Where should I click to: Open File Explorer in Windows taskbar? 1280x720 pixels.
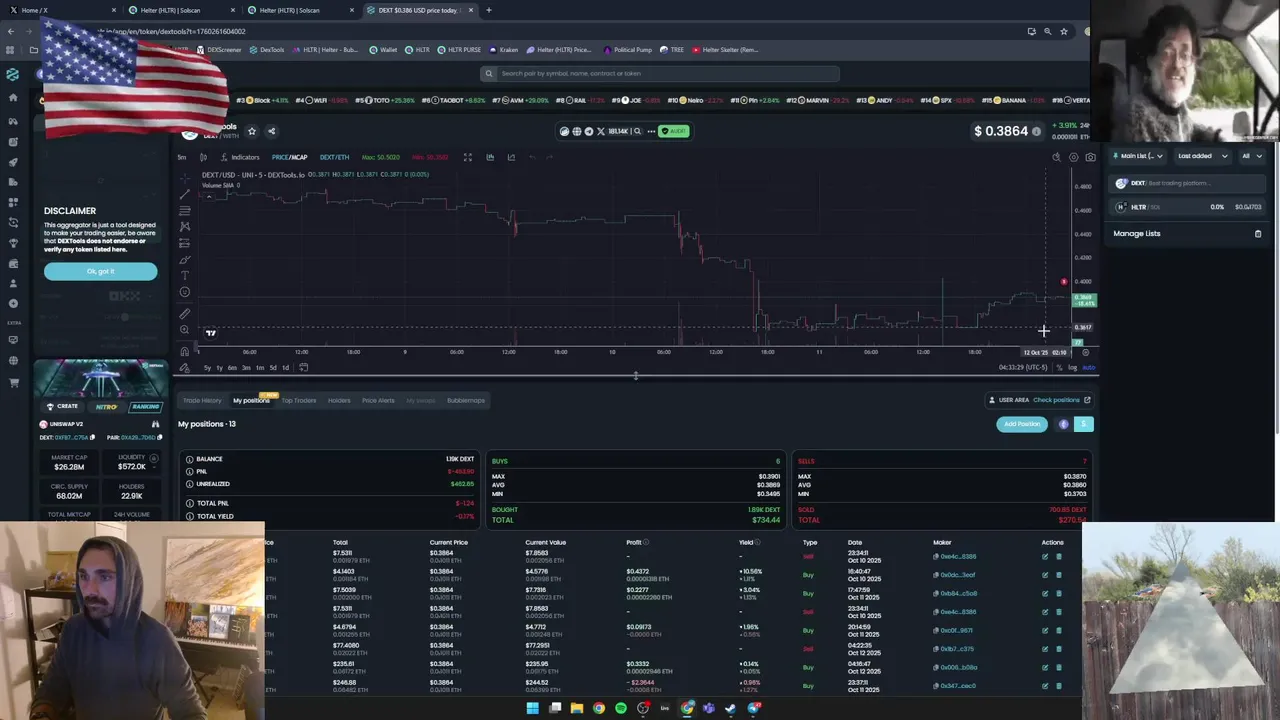click(577, 708)
